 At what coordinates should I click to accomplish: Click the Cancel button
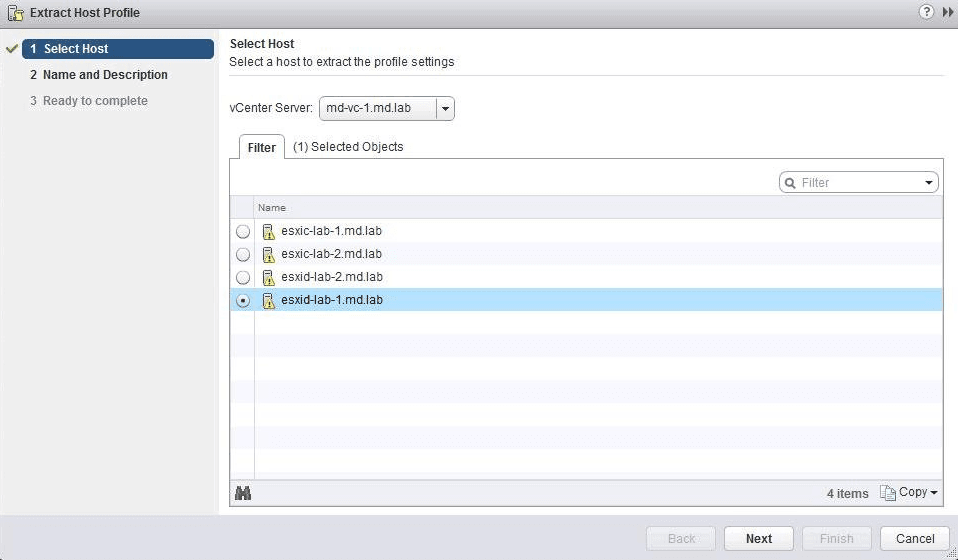[x=915, y=539]
